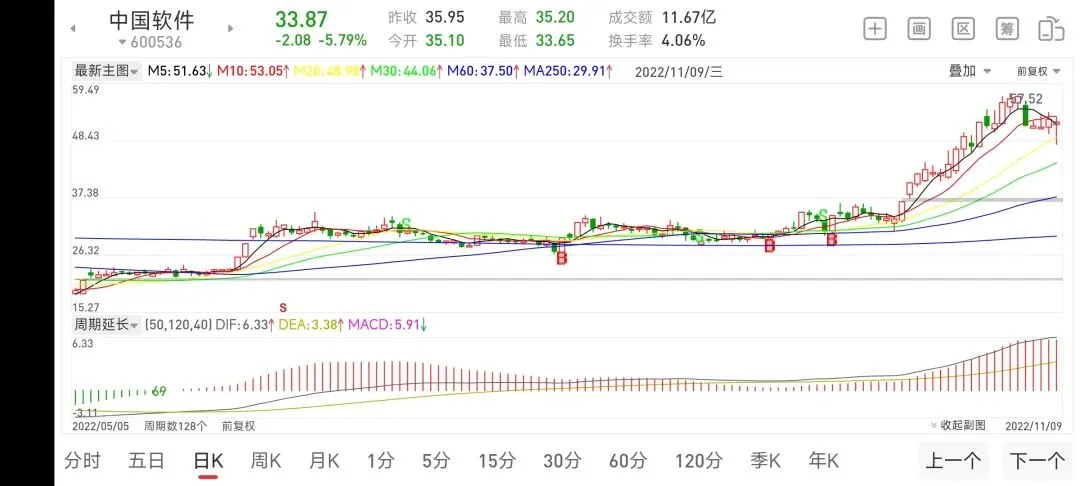The height and width of the screenshot is (486, 1080).
Task: Switch to the 月K tab
Action: click(x=324, y=461)
